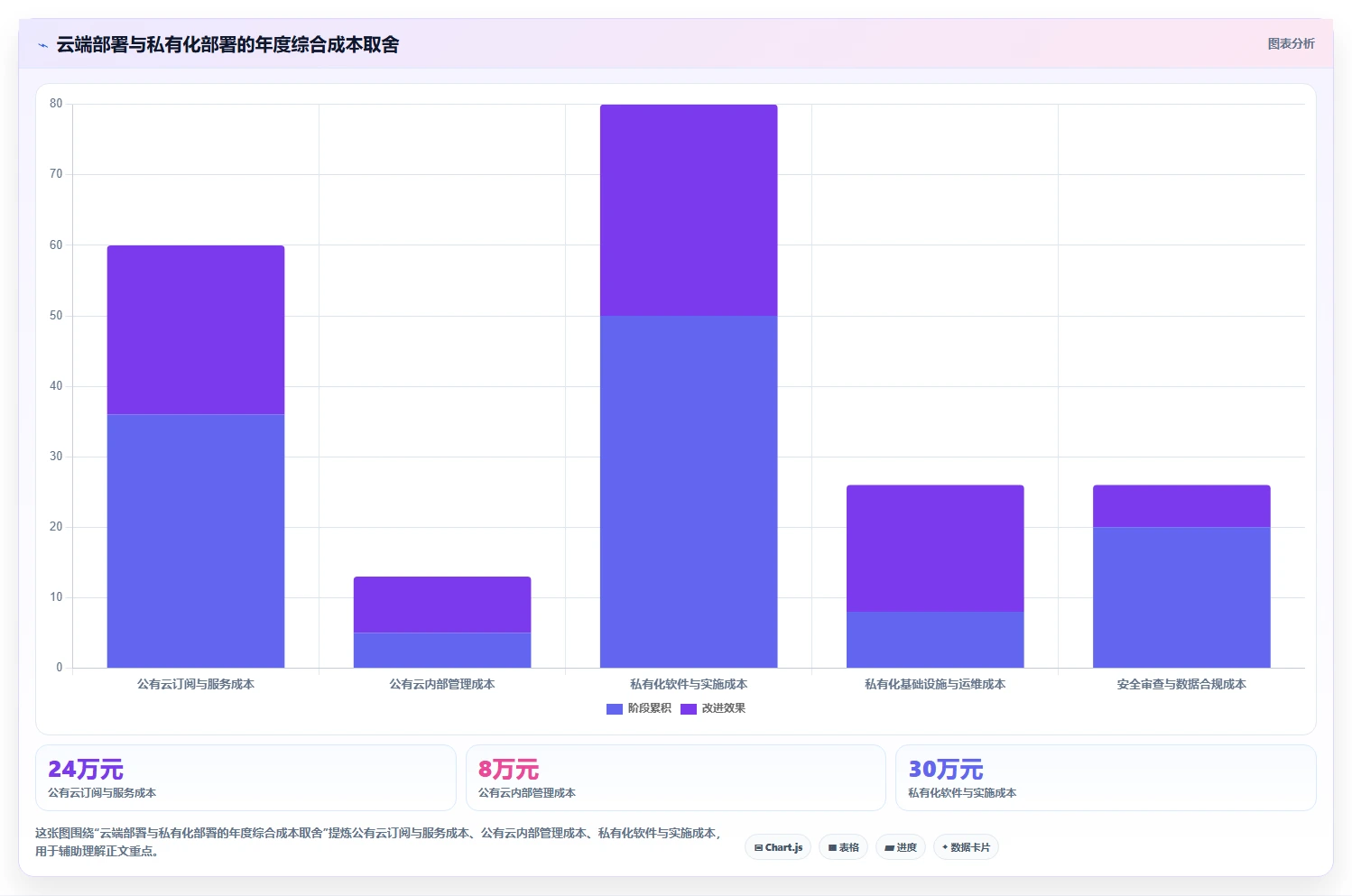Screen dimensions: 1352x896
Task: Click the blue 阶段累积 segment of the 公有云内部管理成本 bar
Action: click(442, 651)
